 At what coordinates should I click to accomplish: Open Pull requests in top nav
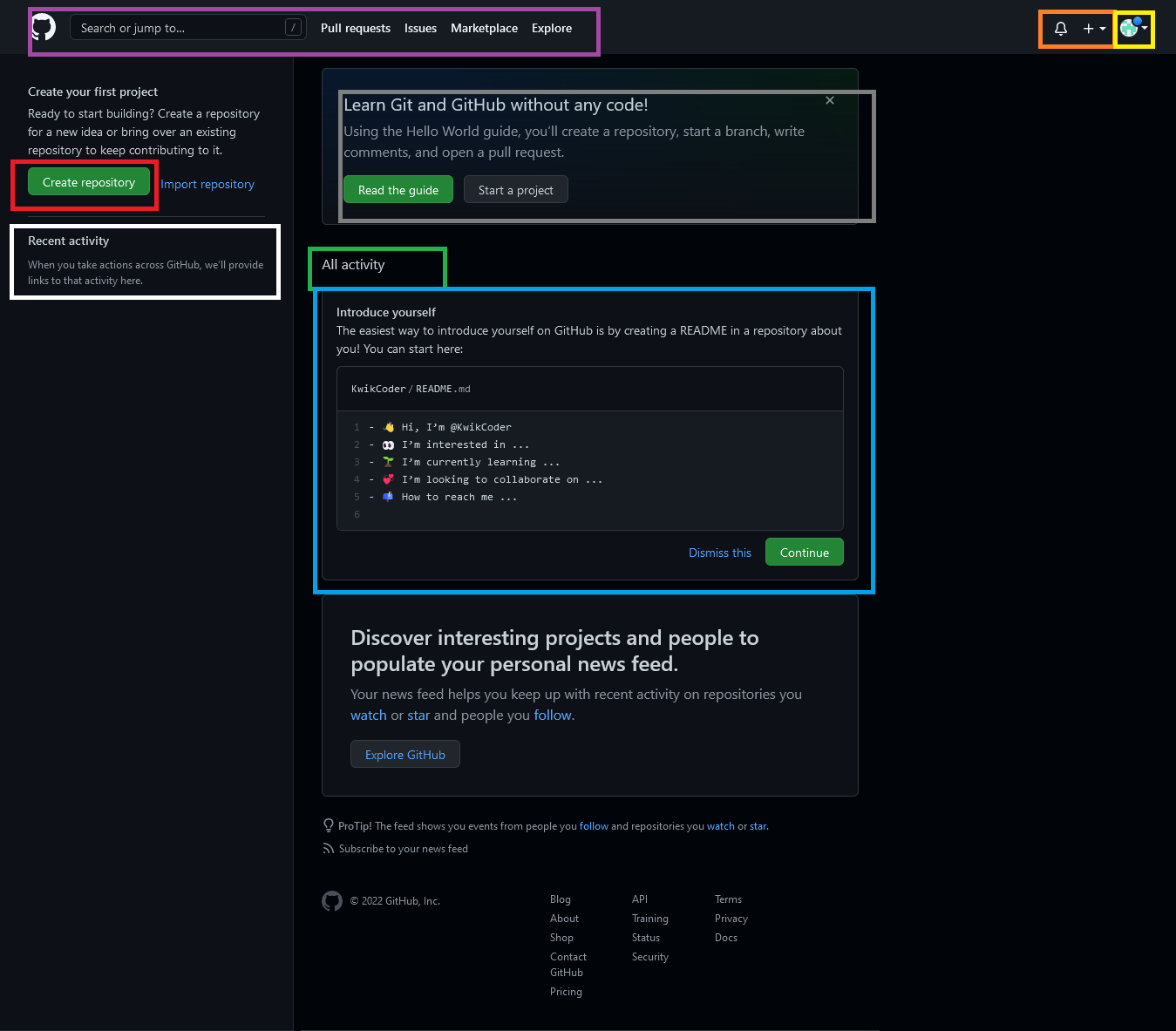point(356,28)
